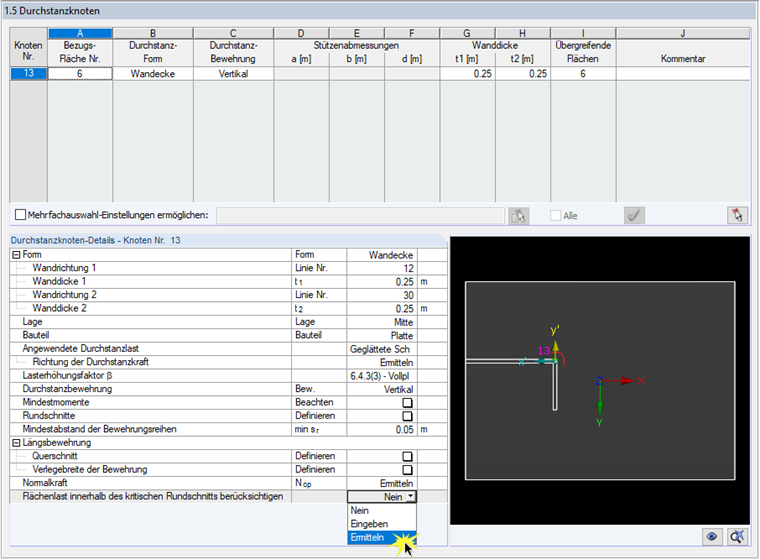Click the eye view-mode icon below the graphic

(712, 537)
